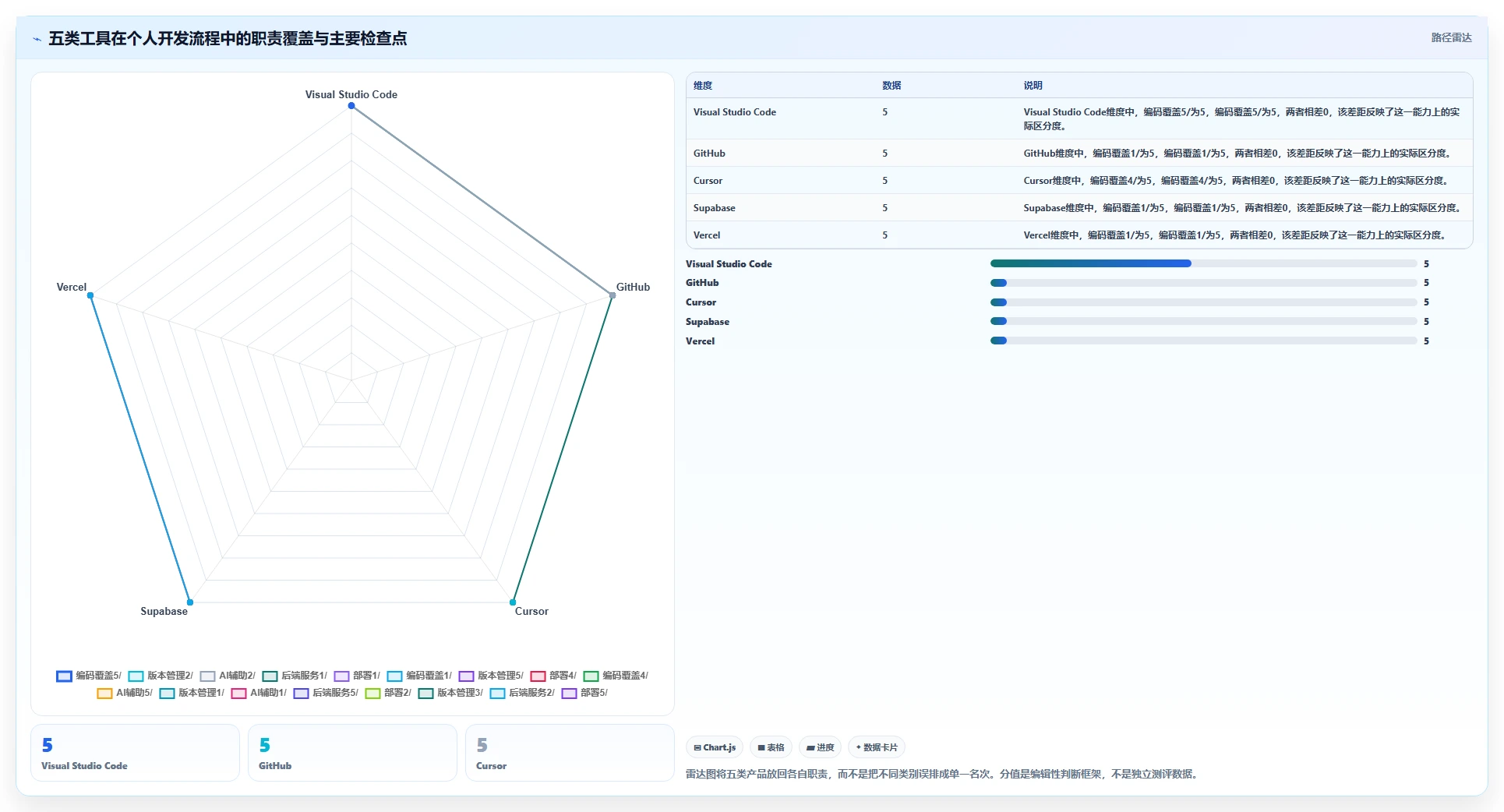Click the Supabase radar axis label
This screenshot has height=812, width=1504.
point(164,611)
